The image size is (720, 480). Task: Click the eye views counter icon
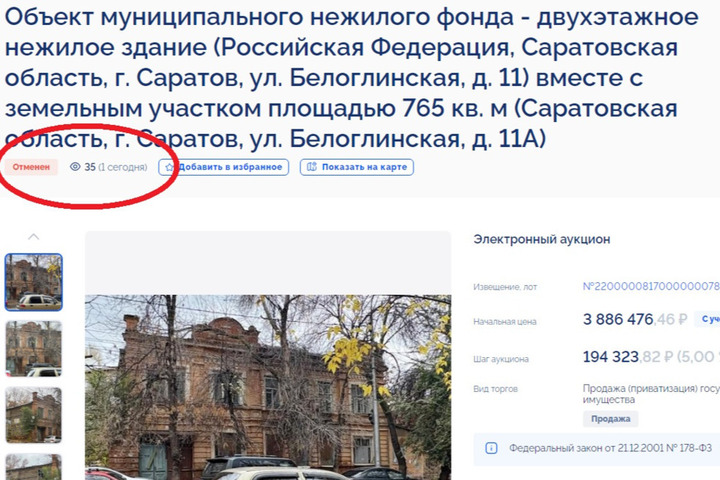tap(75, 167)
